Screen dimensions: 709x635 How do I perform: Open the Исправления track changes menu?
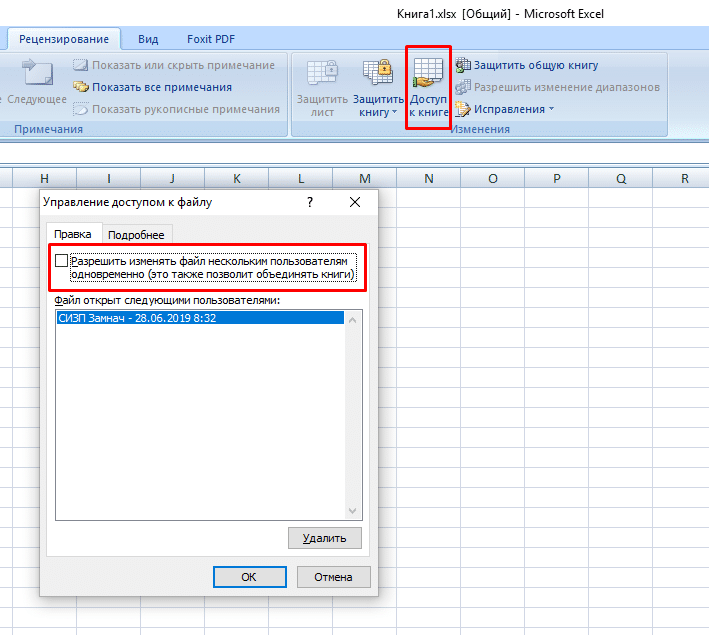pyautogui.click(x=505, y=109)
